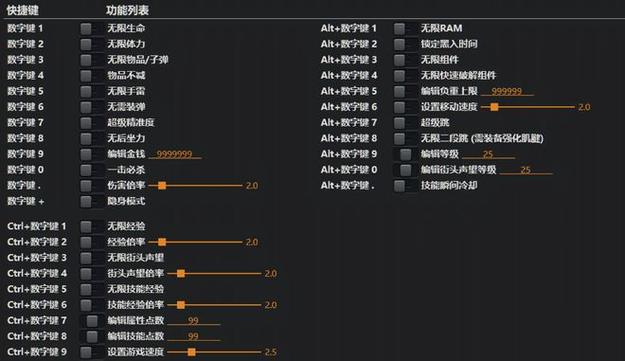Screen dimensions: 625x361
Task: Select hotkey label 数字键 0
Action: pyautogui.click(x=25, y=170)
